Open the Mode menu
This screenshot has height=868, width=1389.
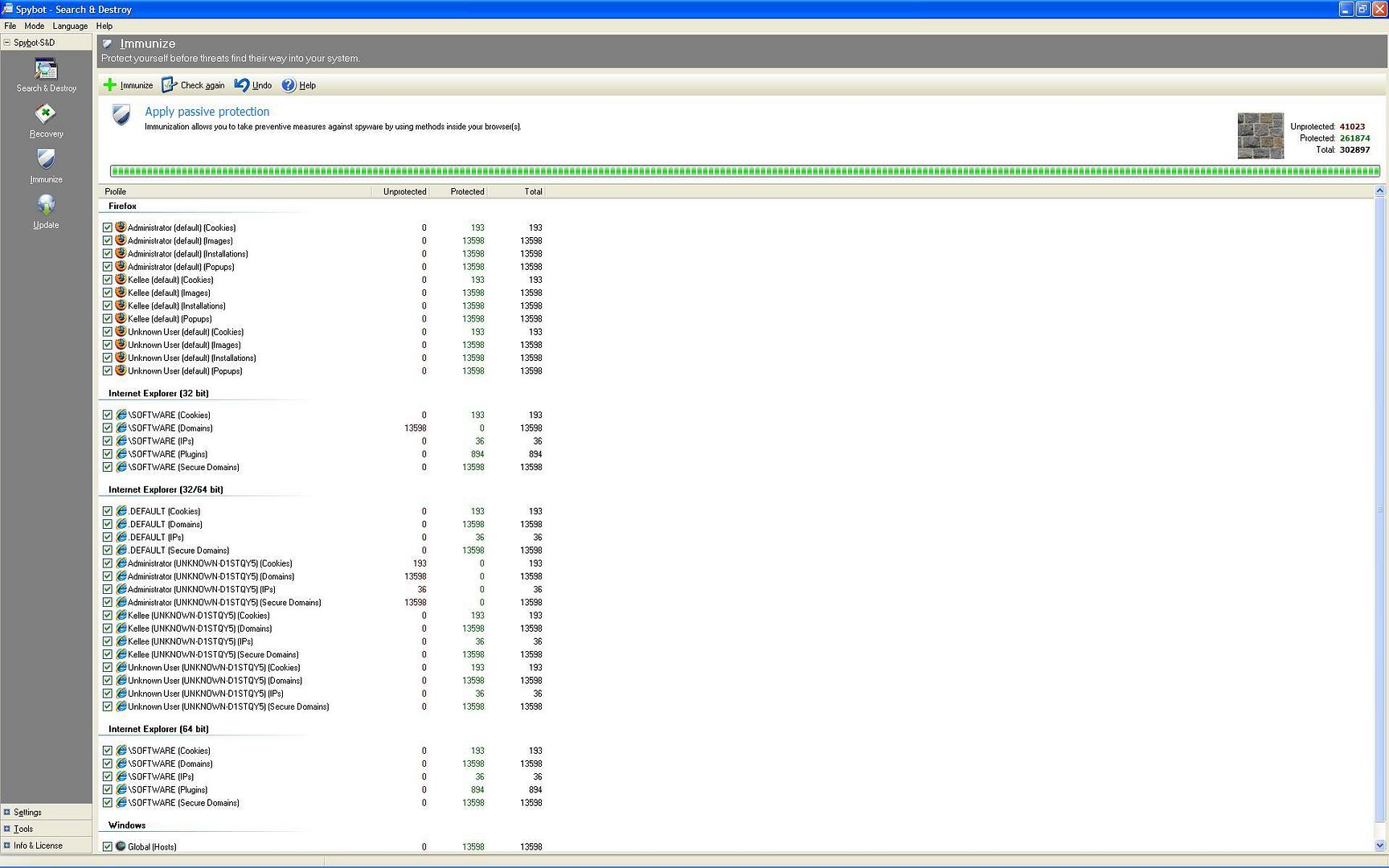(35, 26)
